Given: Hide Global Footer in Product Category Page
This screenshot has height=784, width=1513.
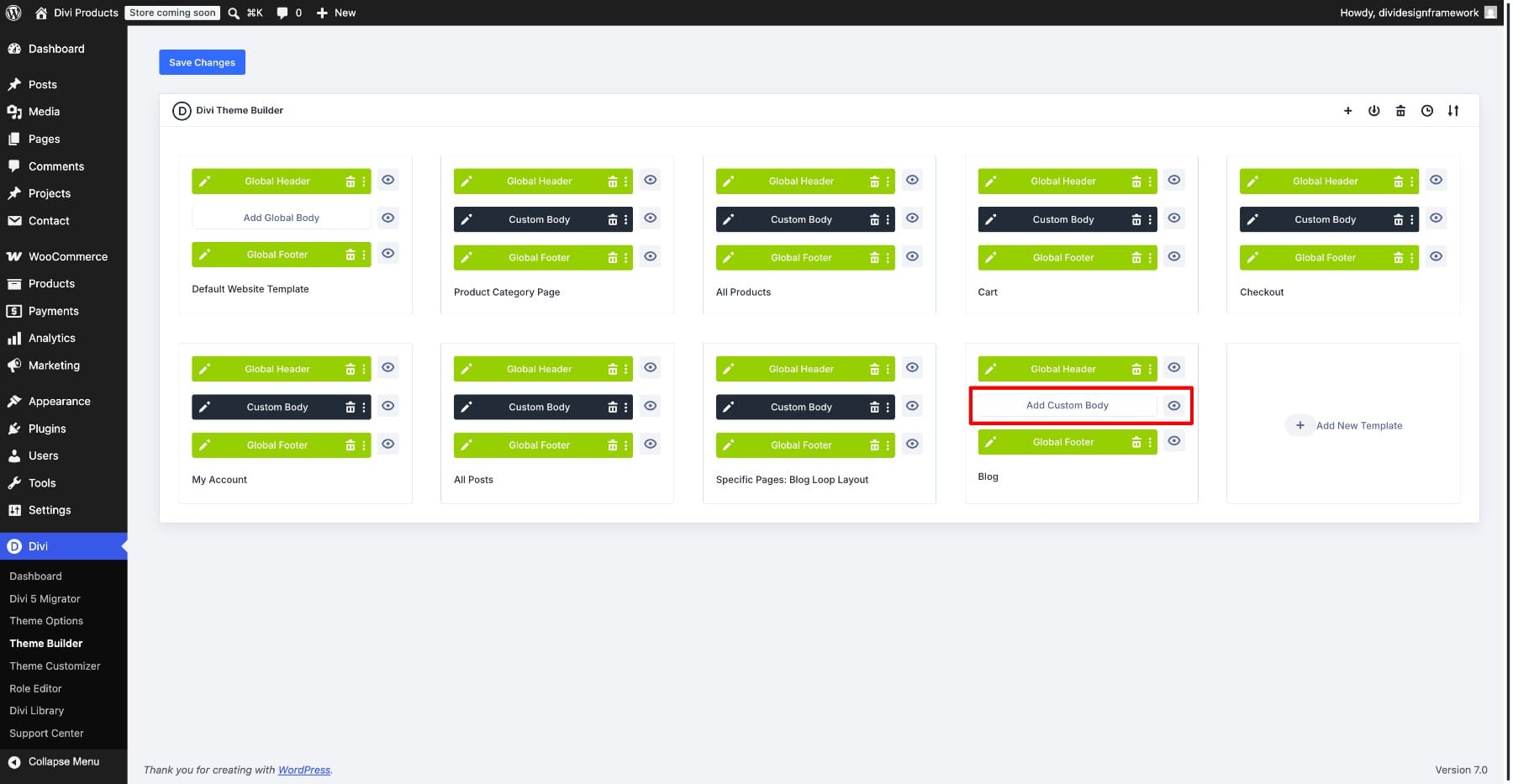Looking at the screenshot, I should point(650,256).
